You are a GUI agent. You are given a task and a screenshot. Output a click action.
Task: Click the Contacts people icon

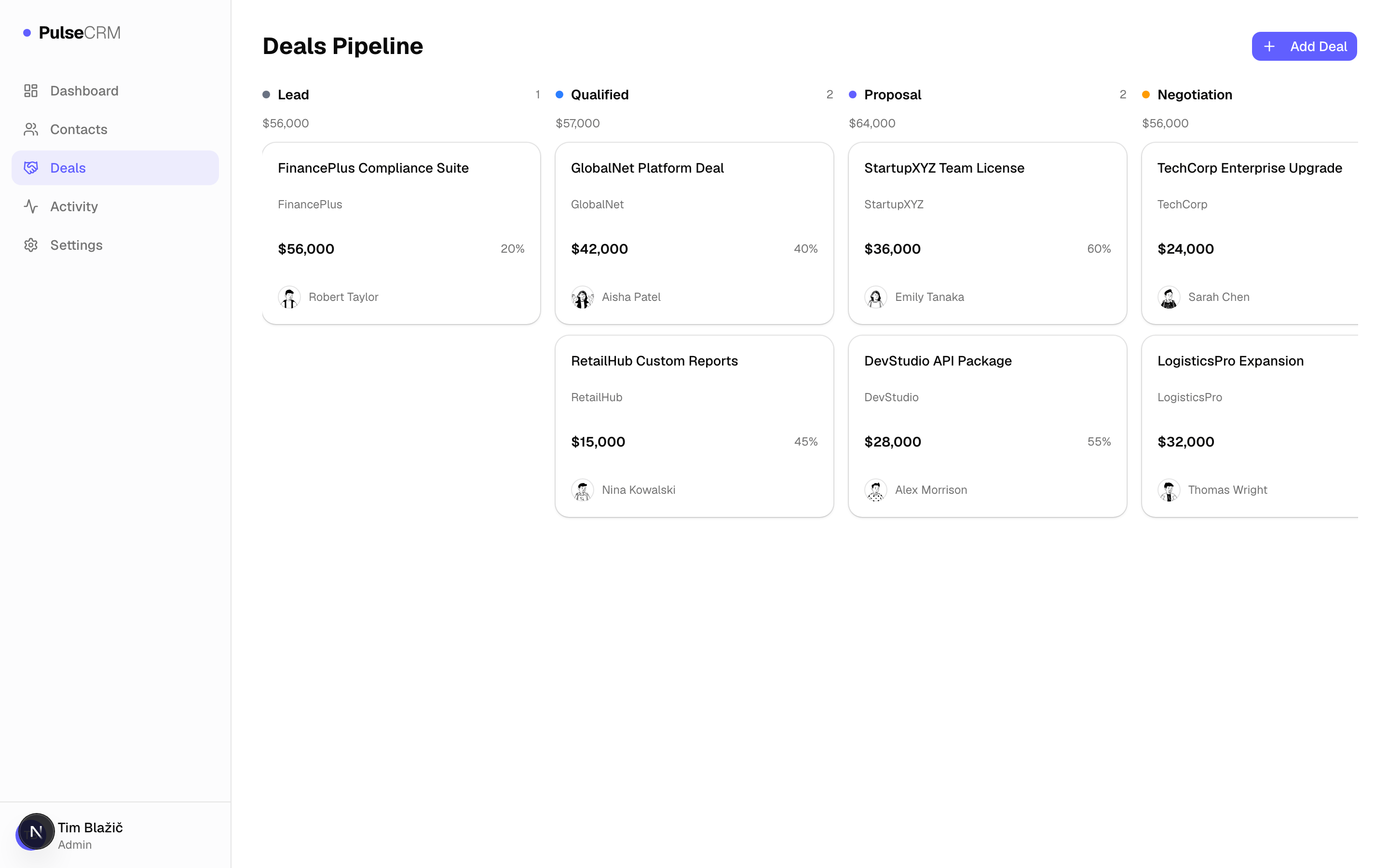(x=31, y=129)
